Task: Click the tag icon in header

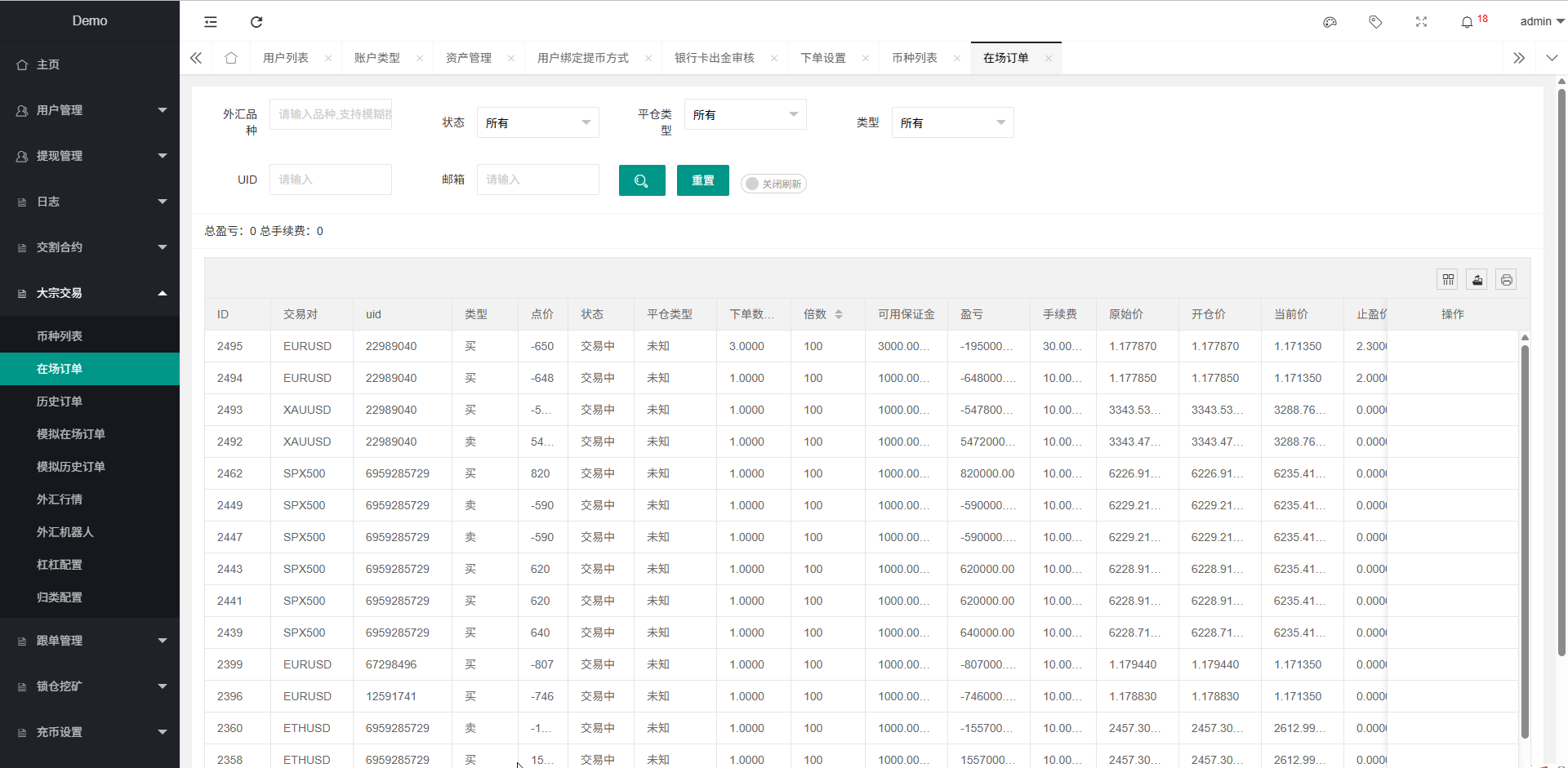Action: coord(1375,22)
